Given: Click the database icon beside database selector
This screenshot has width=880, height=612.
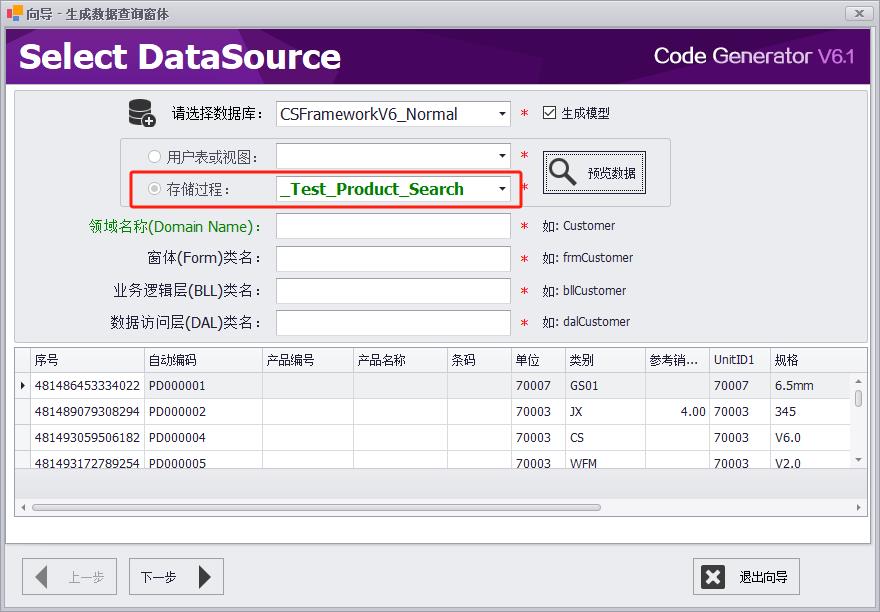Looking at the screenshot, I should [x=142, y=113].
